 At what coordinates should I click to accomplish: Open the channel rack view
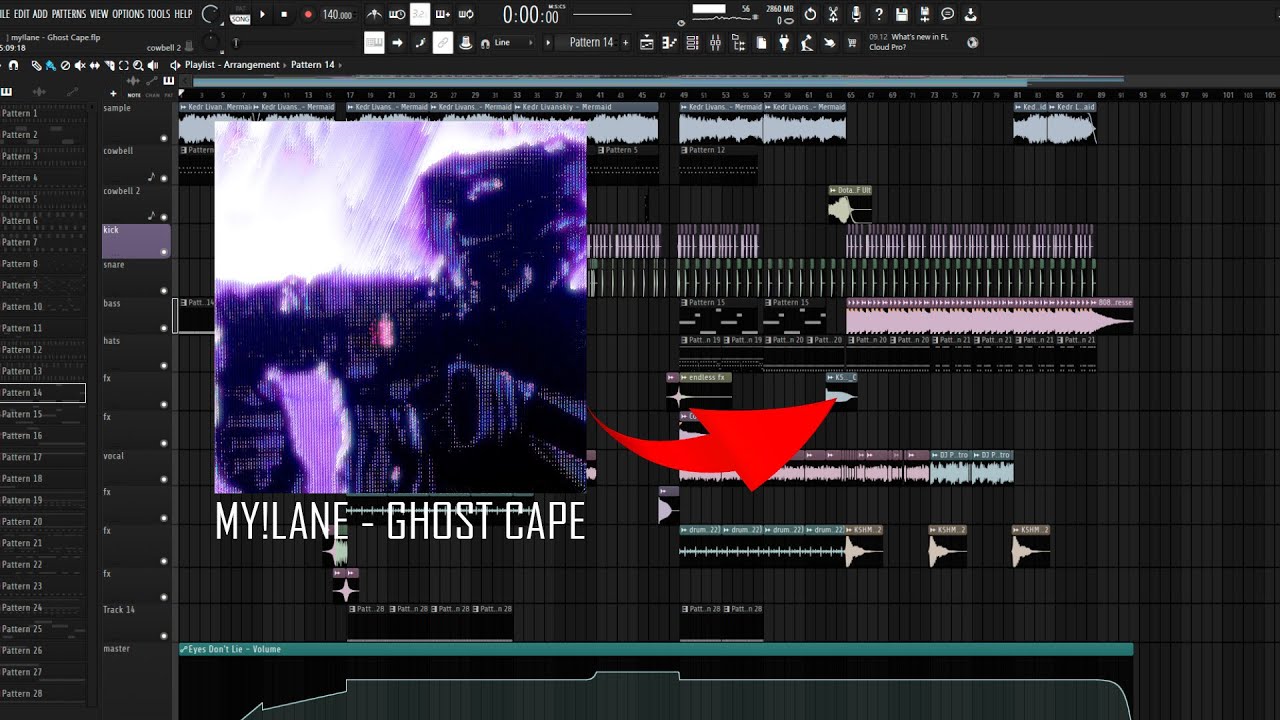[693, 43]
